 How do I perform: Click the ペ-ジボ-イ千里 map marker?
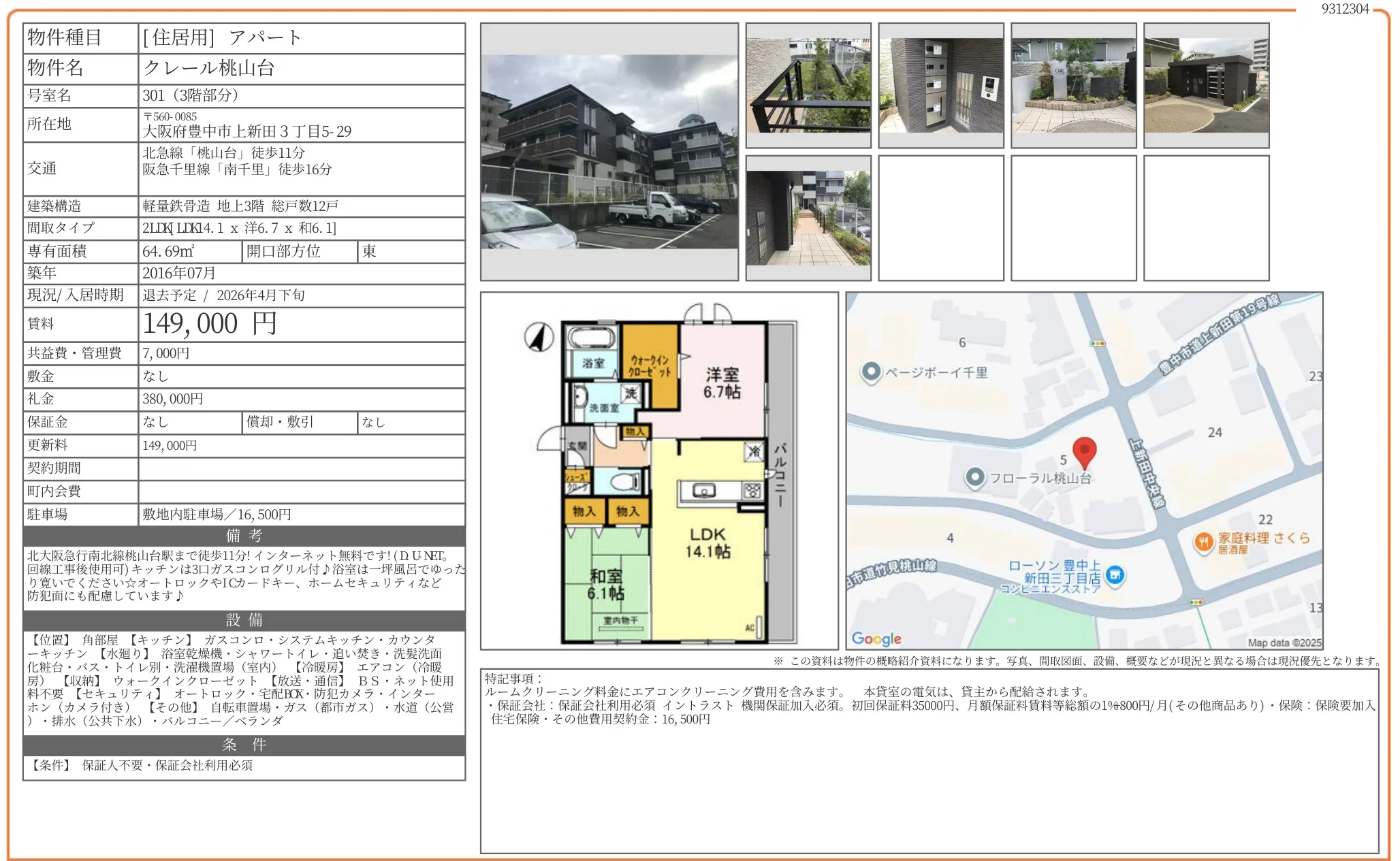coord(870,372)
